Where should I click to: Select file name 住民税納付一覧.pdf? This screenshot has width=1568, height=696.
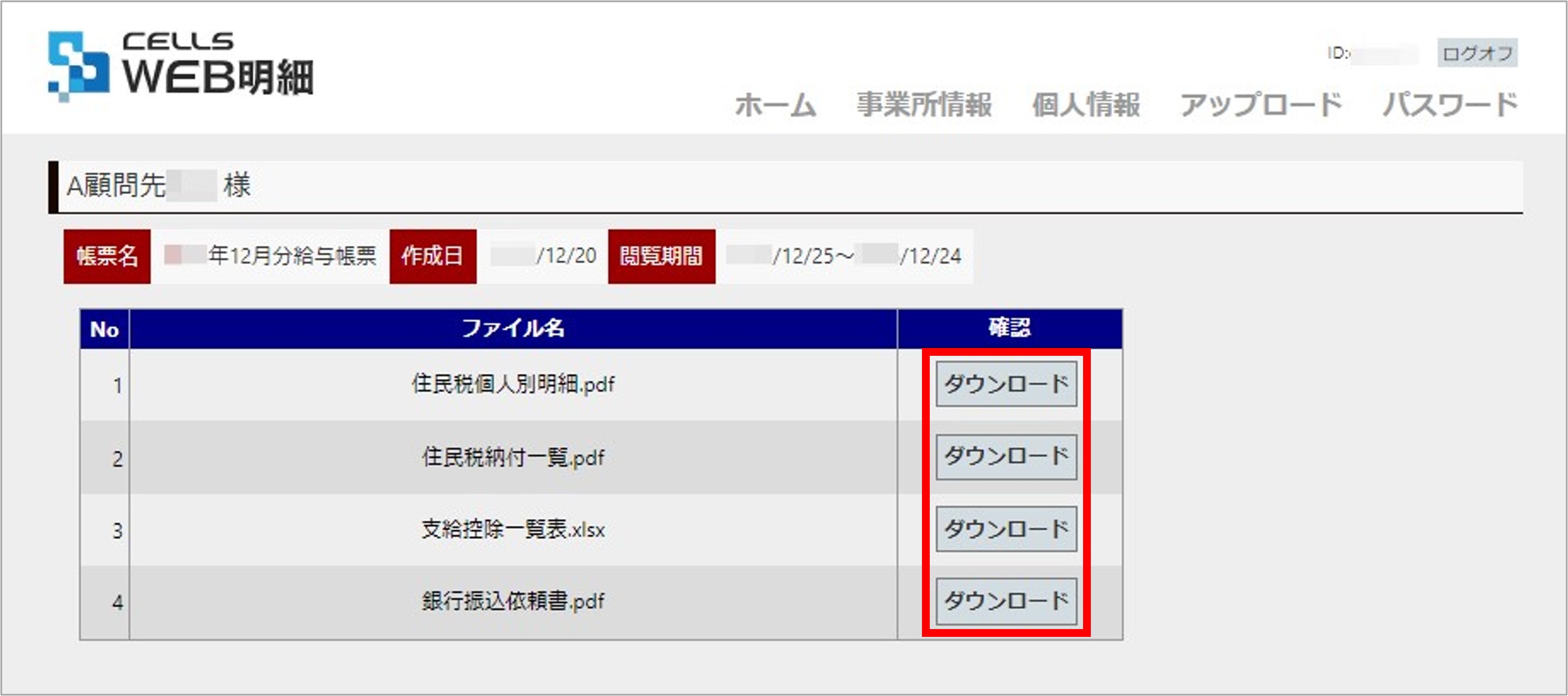coord(513,457)
